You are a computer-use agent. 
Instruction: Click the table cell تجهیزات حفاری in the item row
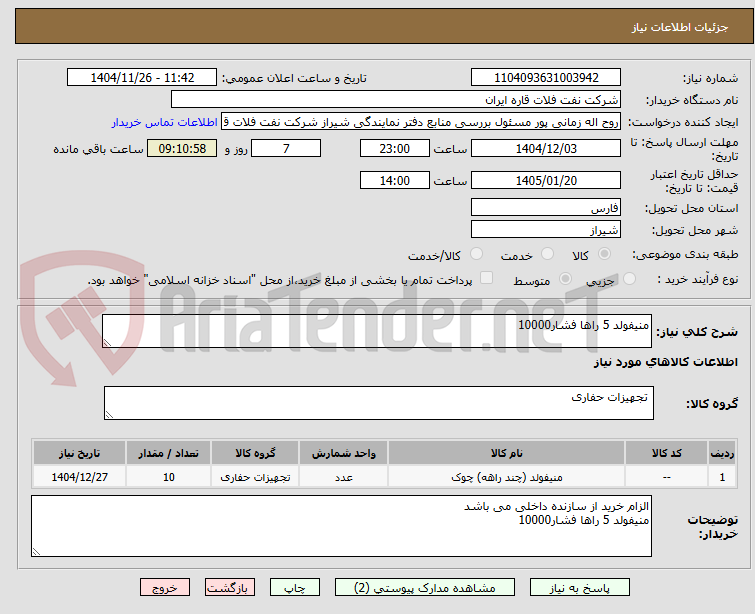(x=255, y=477)
